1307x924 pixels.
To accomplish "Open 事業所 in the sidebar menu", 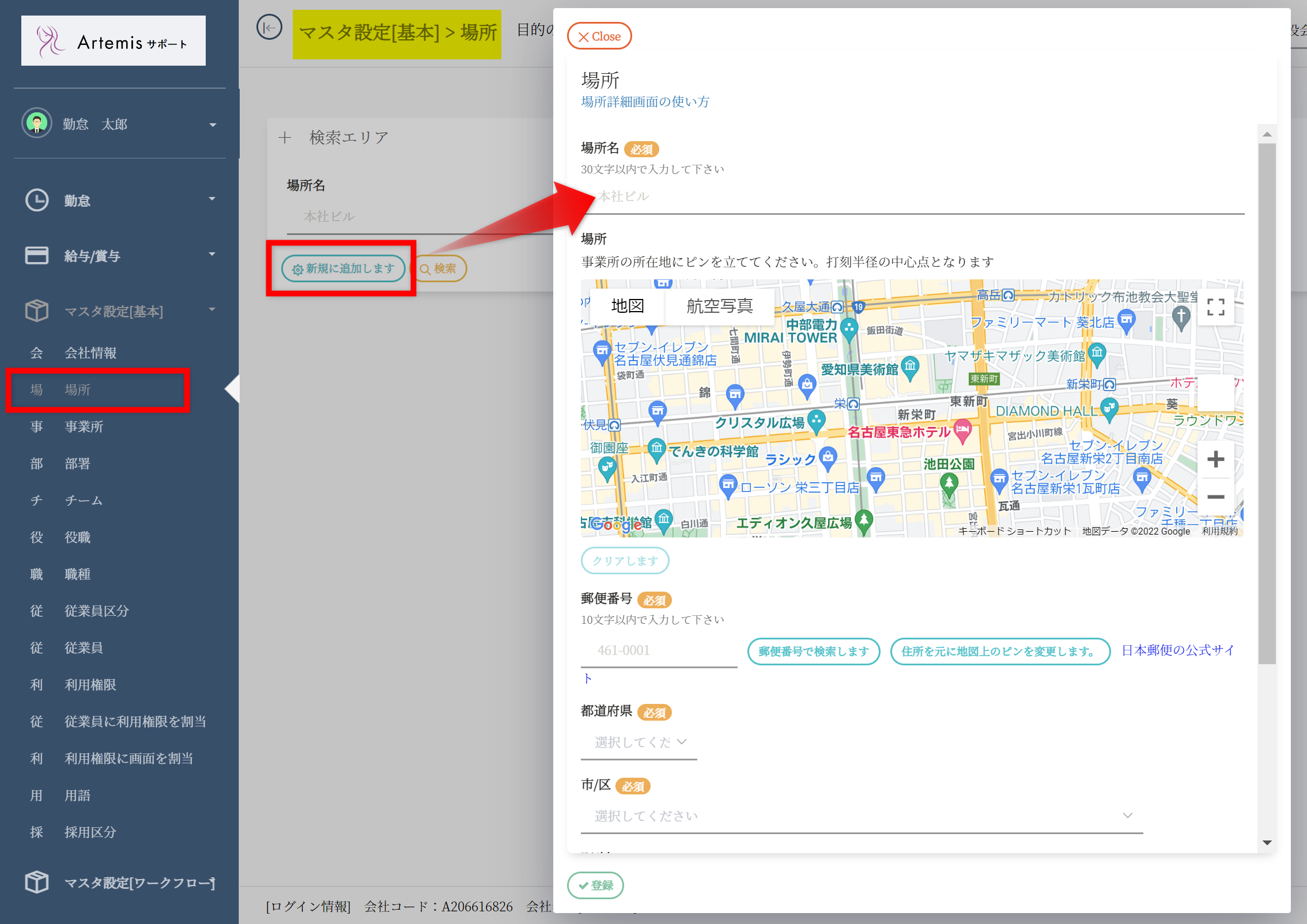I will 84,426.
